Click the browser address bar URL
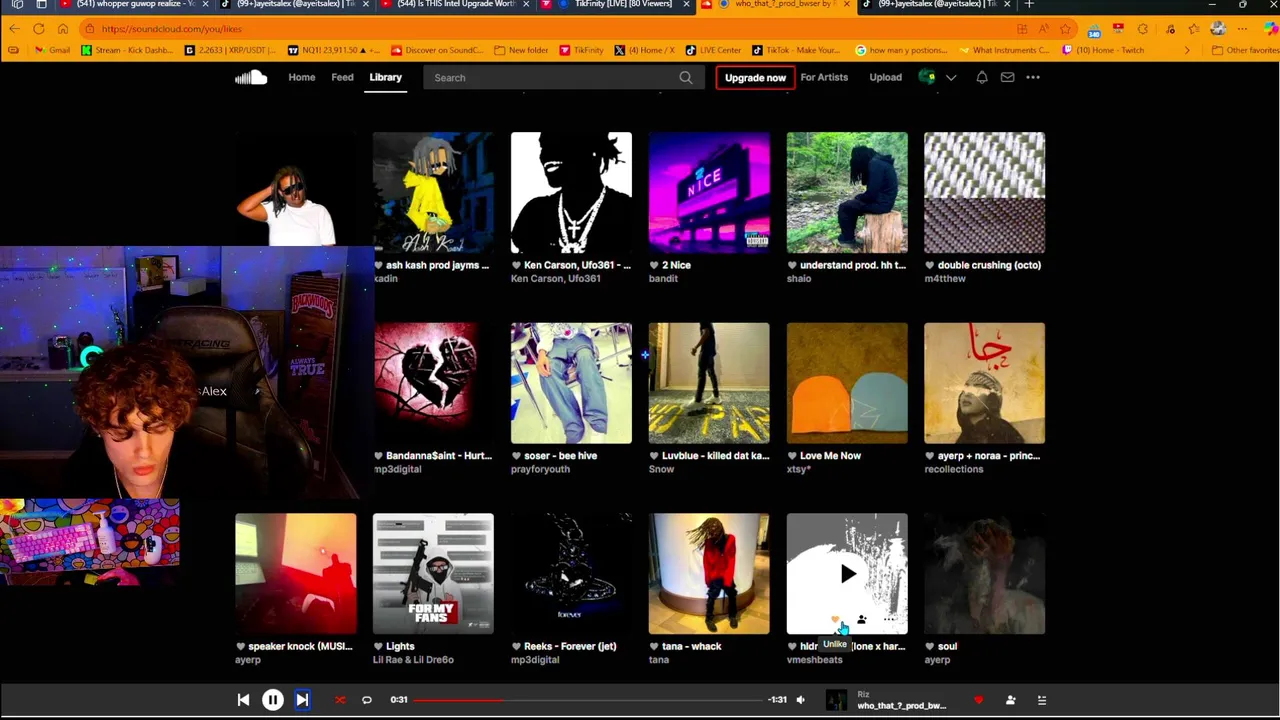The width and height of the screenshot is (1280, 720). (x=171, y=29)
